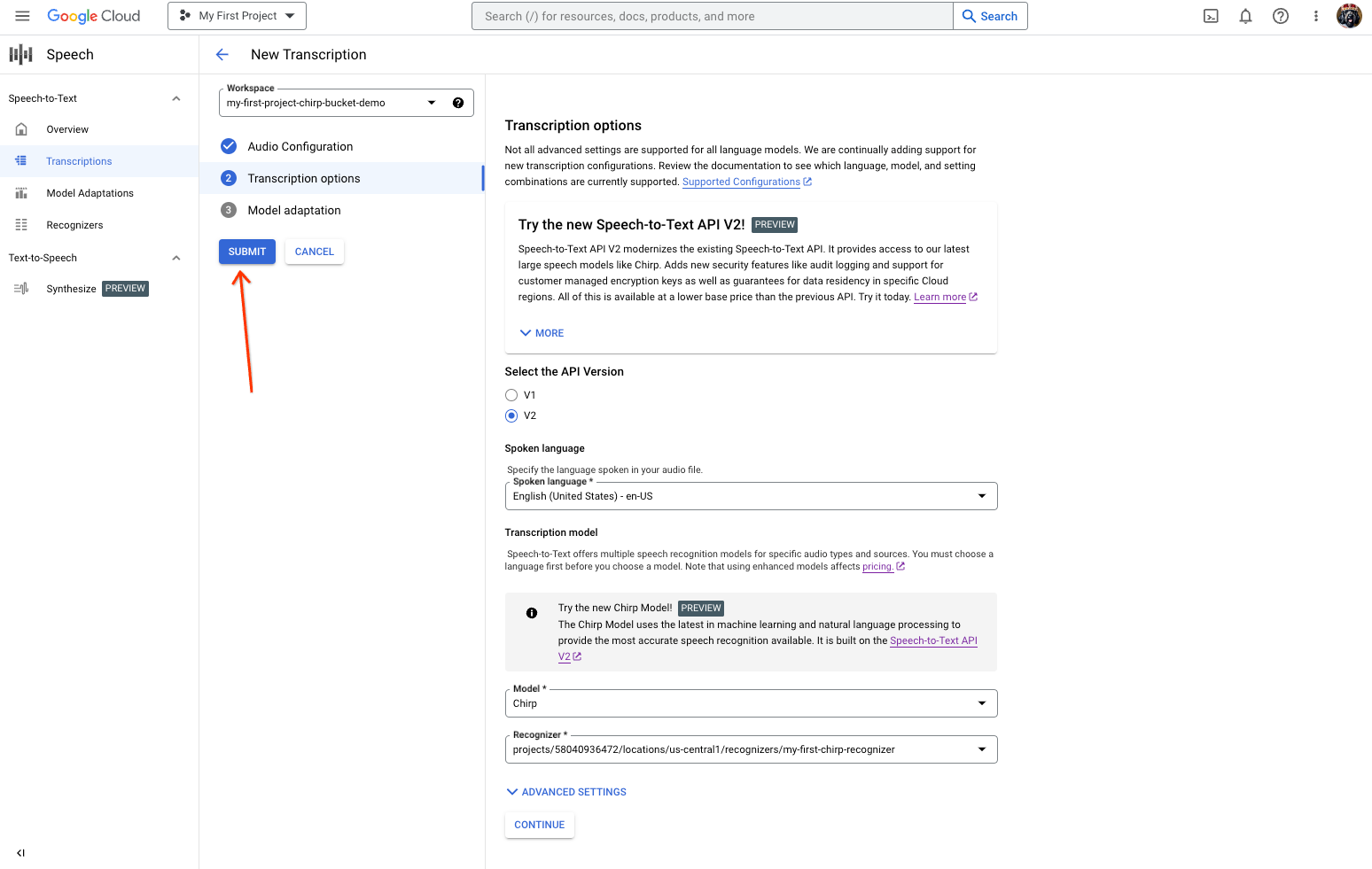1372x869 pixels.
Task: Open the Learn more link
Action: tap(945, 297)
